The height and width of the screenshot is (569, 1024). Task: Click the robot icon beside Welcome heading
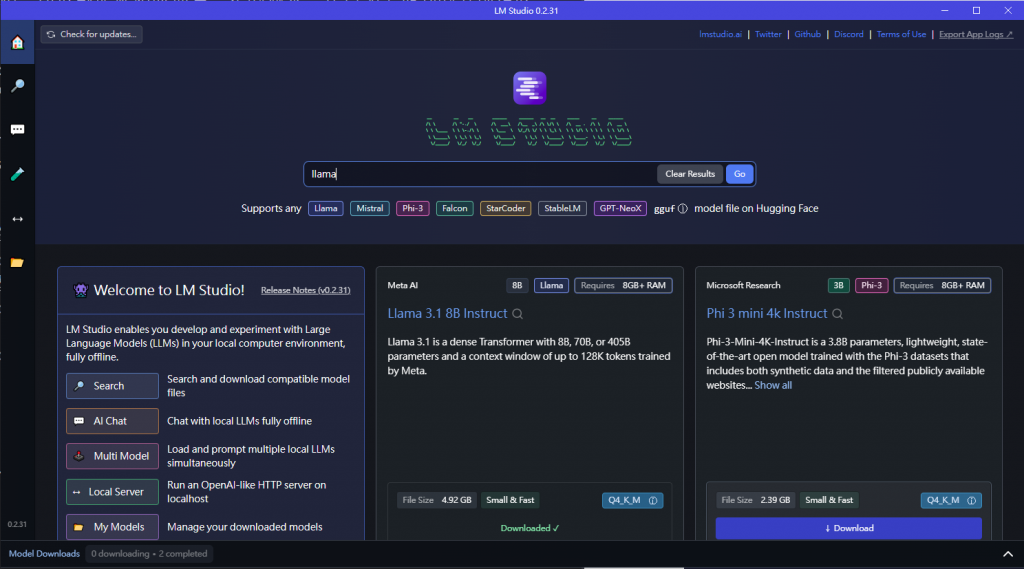(x=80, y=290)
